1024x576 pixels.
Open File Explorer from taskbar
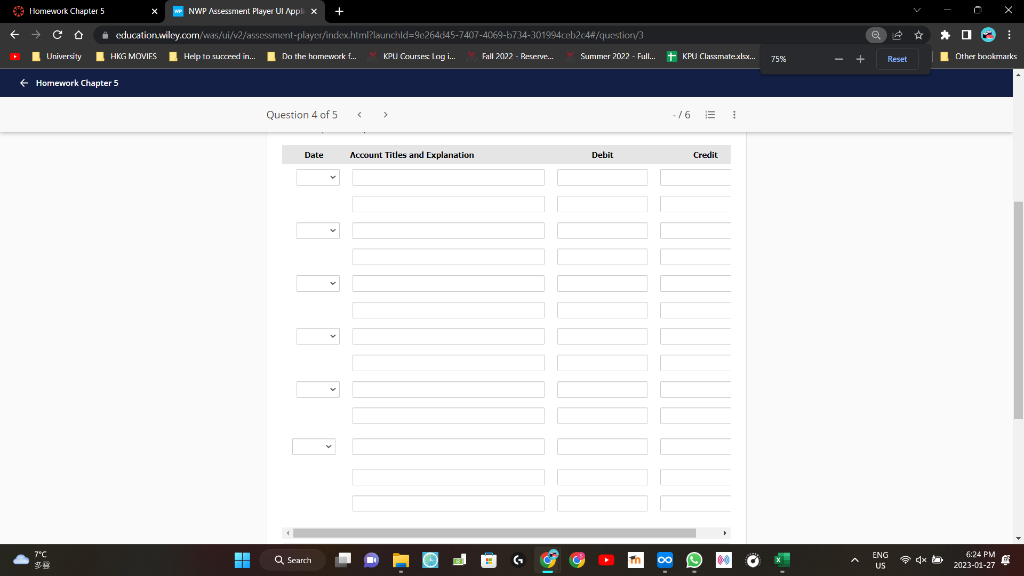pyautogui.click(x=400, y=560)
